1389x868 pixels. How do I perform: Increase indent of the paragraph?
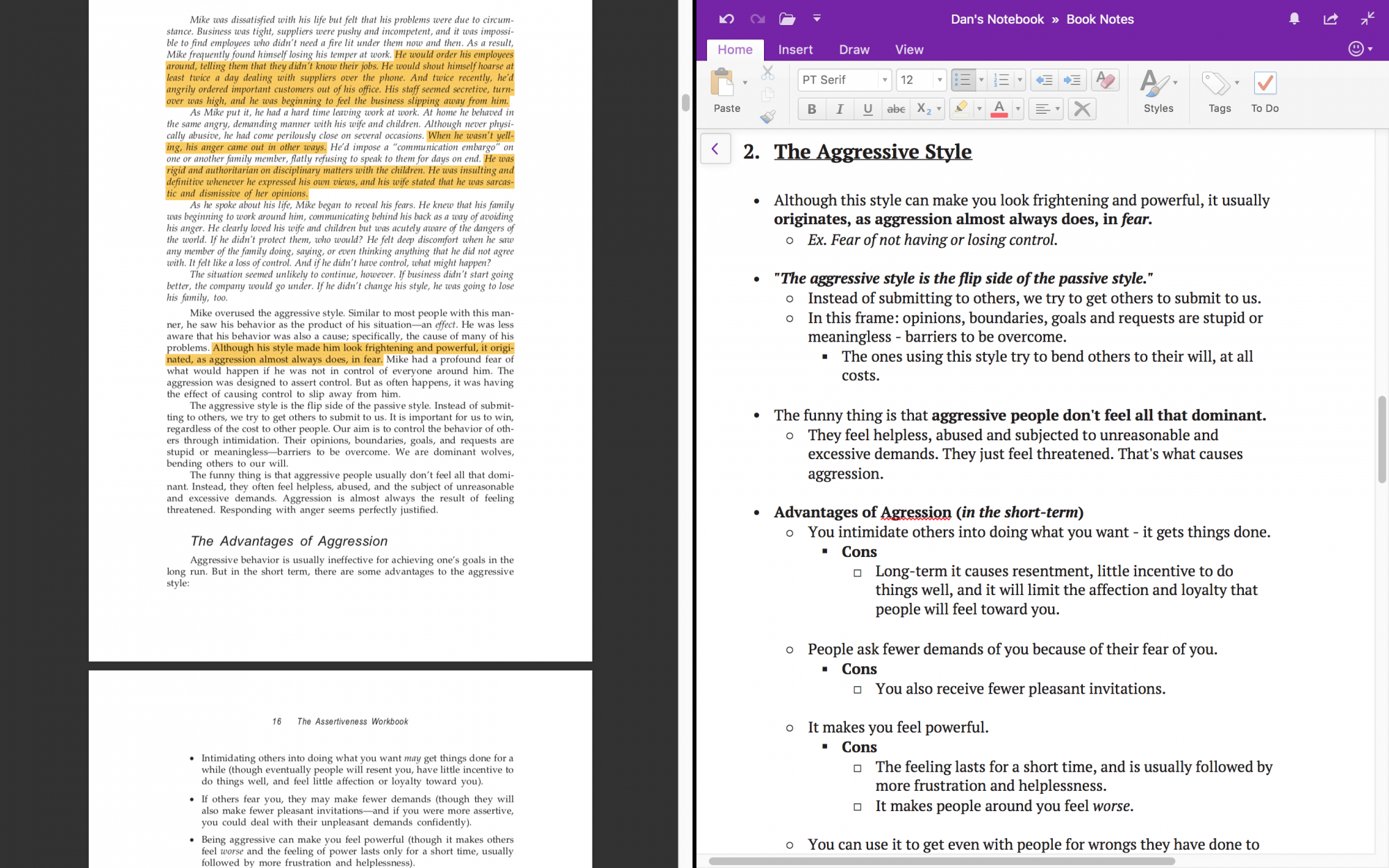[x=1072, y=80]
